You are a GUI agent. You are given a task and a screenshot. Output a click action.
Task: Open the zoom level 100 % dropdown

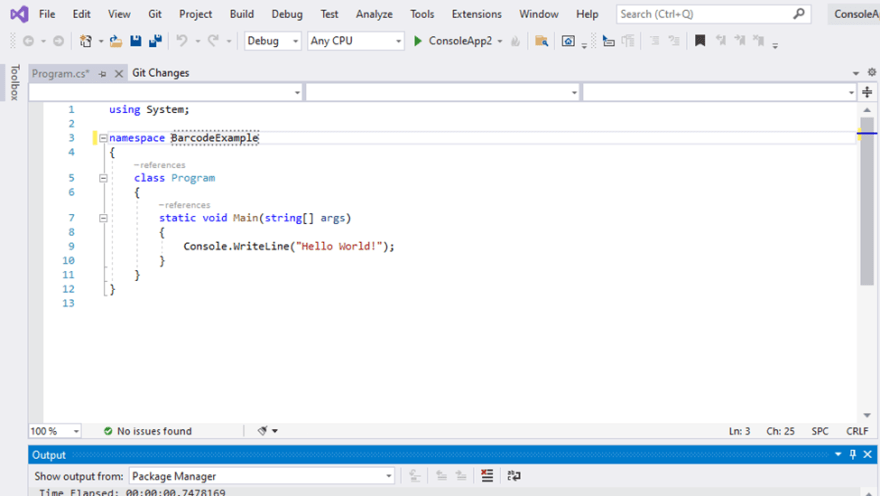point(54,431)
